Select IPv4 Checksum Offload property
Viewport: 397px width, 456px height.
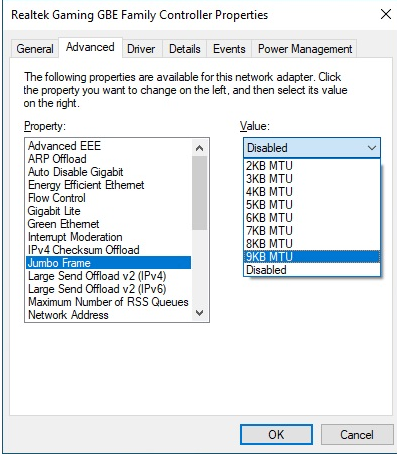coord(108,250)
